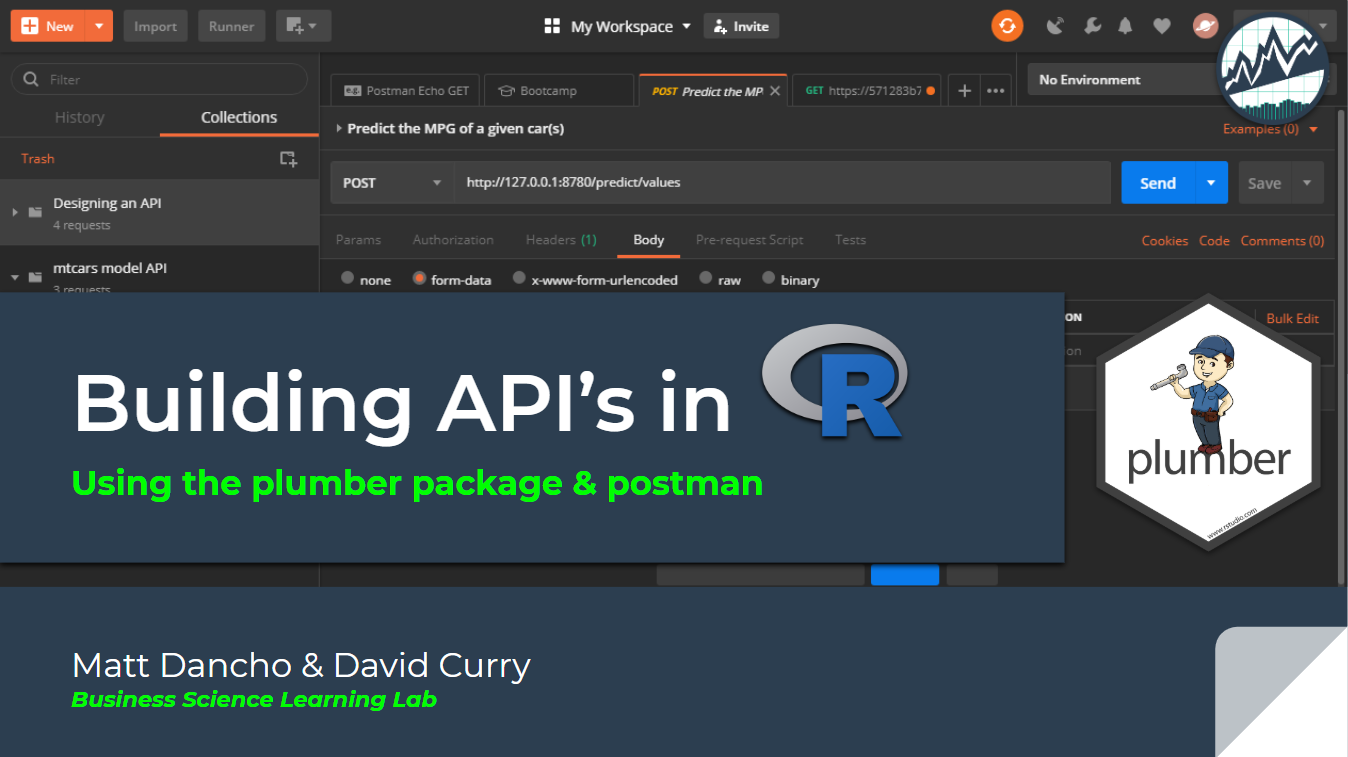The width and height of the screenshot is (1348, 757).
Task: Click the blue Send button
Action: 1158,183
